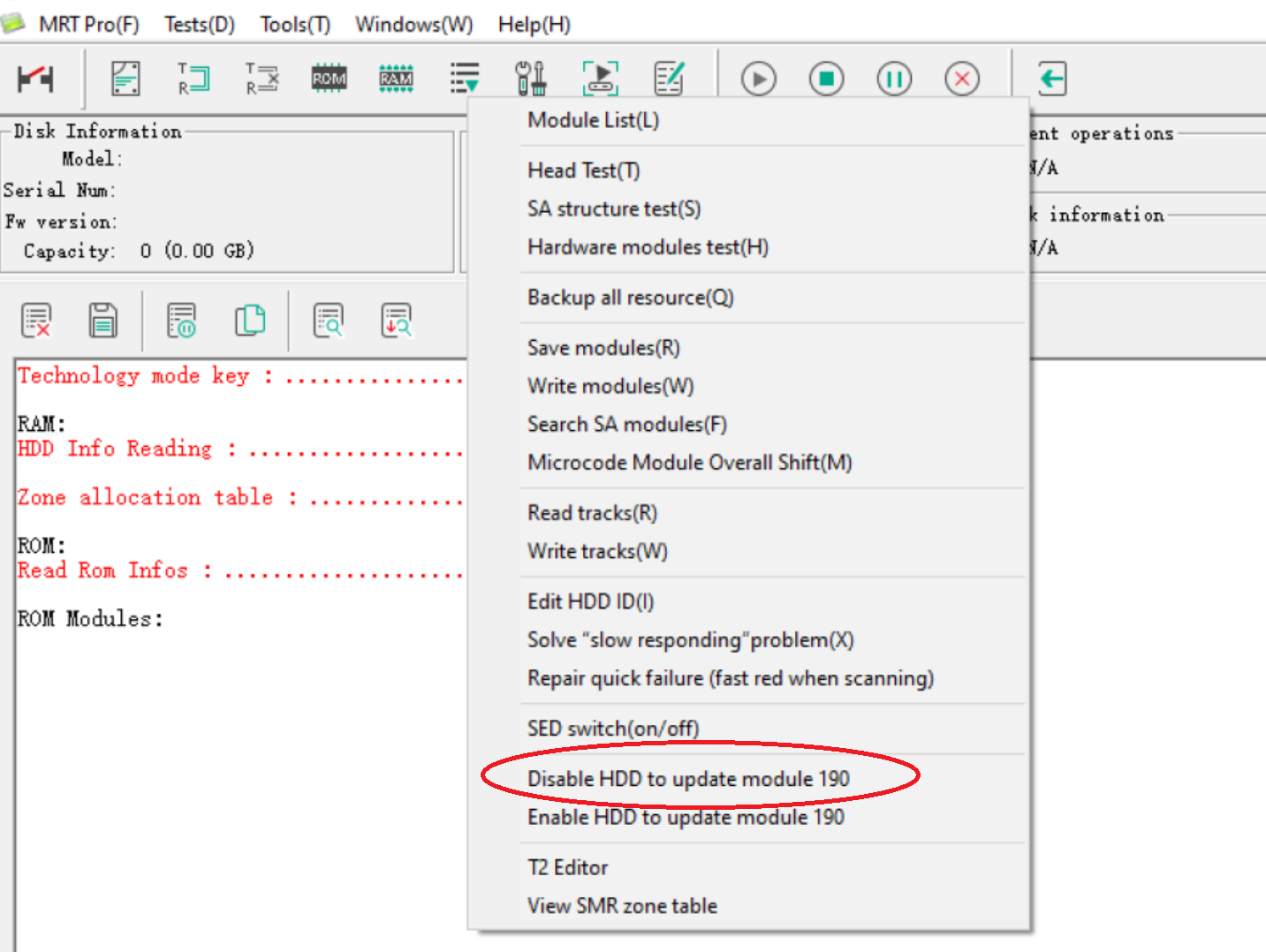
Task: Click the 'Fw version:' label
Action: (x=61, y=221)
